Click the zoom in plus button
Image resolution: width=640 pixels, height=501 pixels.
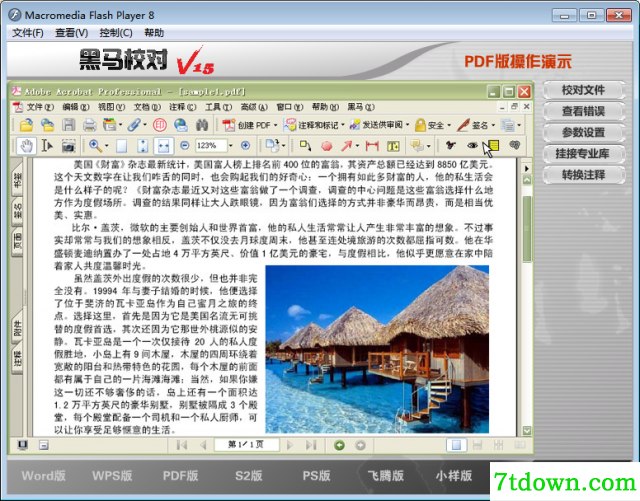(x=245, y=145)
